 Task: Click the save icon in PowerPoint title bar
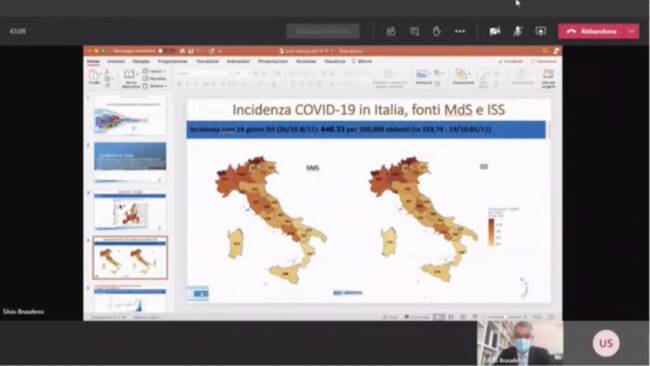pyautogui.click(x=191, y=51)
